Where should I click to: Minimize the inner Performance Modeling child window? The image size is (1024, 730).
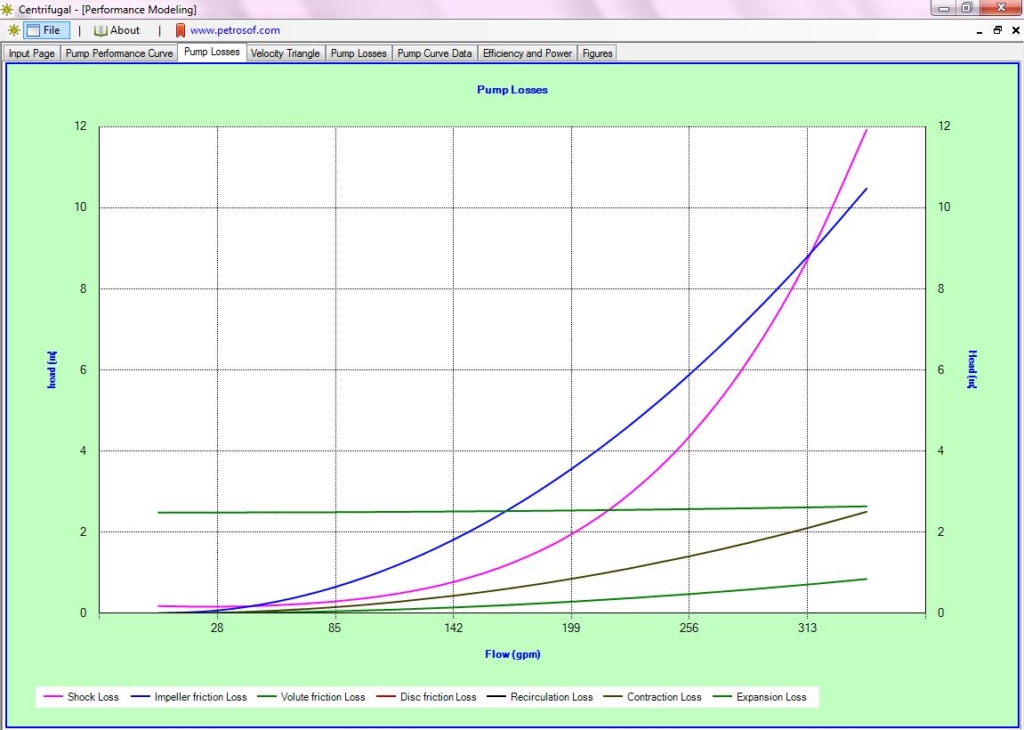tap(979, 30)
